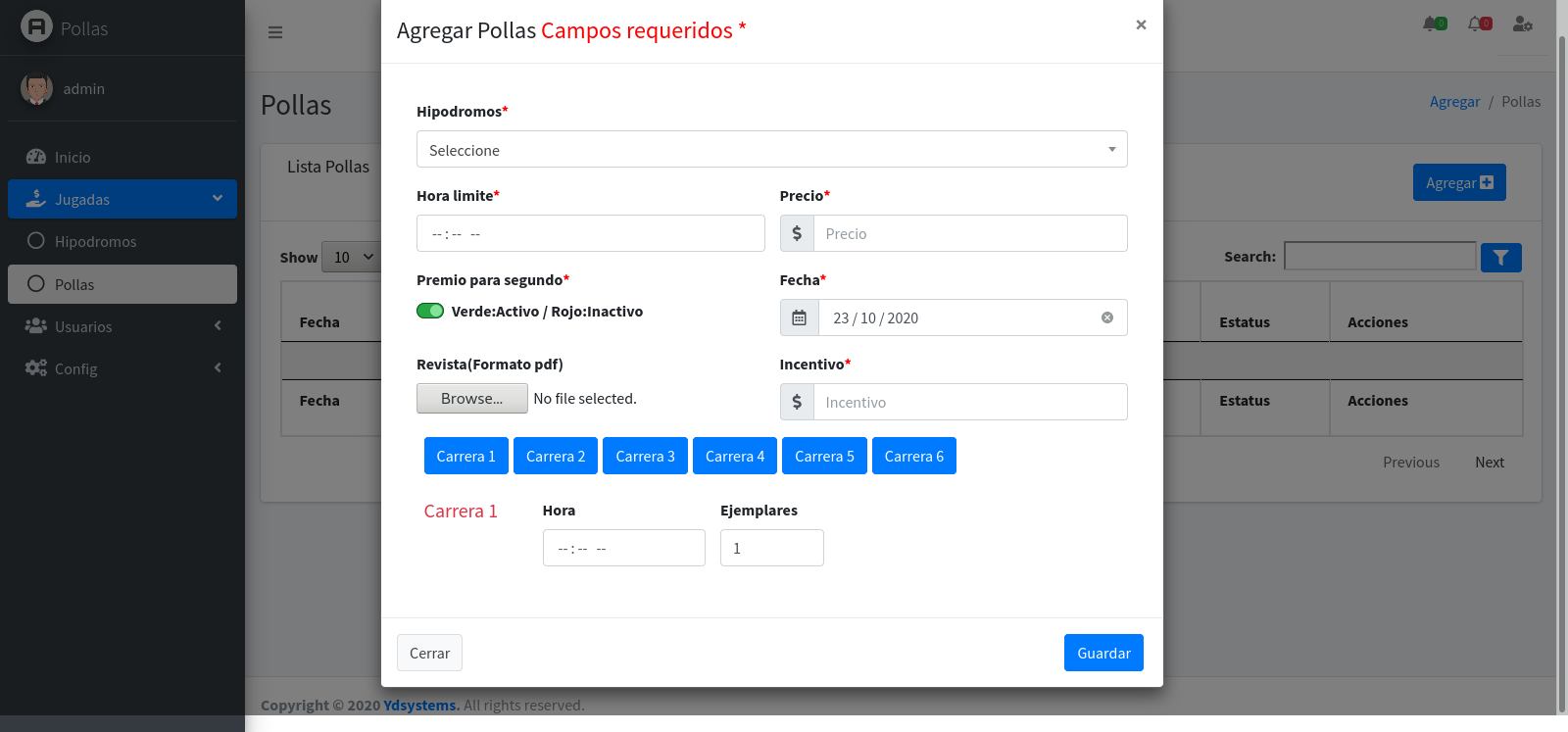Image resolution: width=1568 pixels, height=732 pixels.
Task: Open the user settings icon in header
Action: 1522,24
